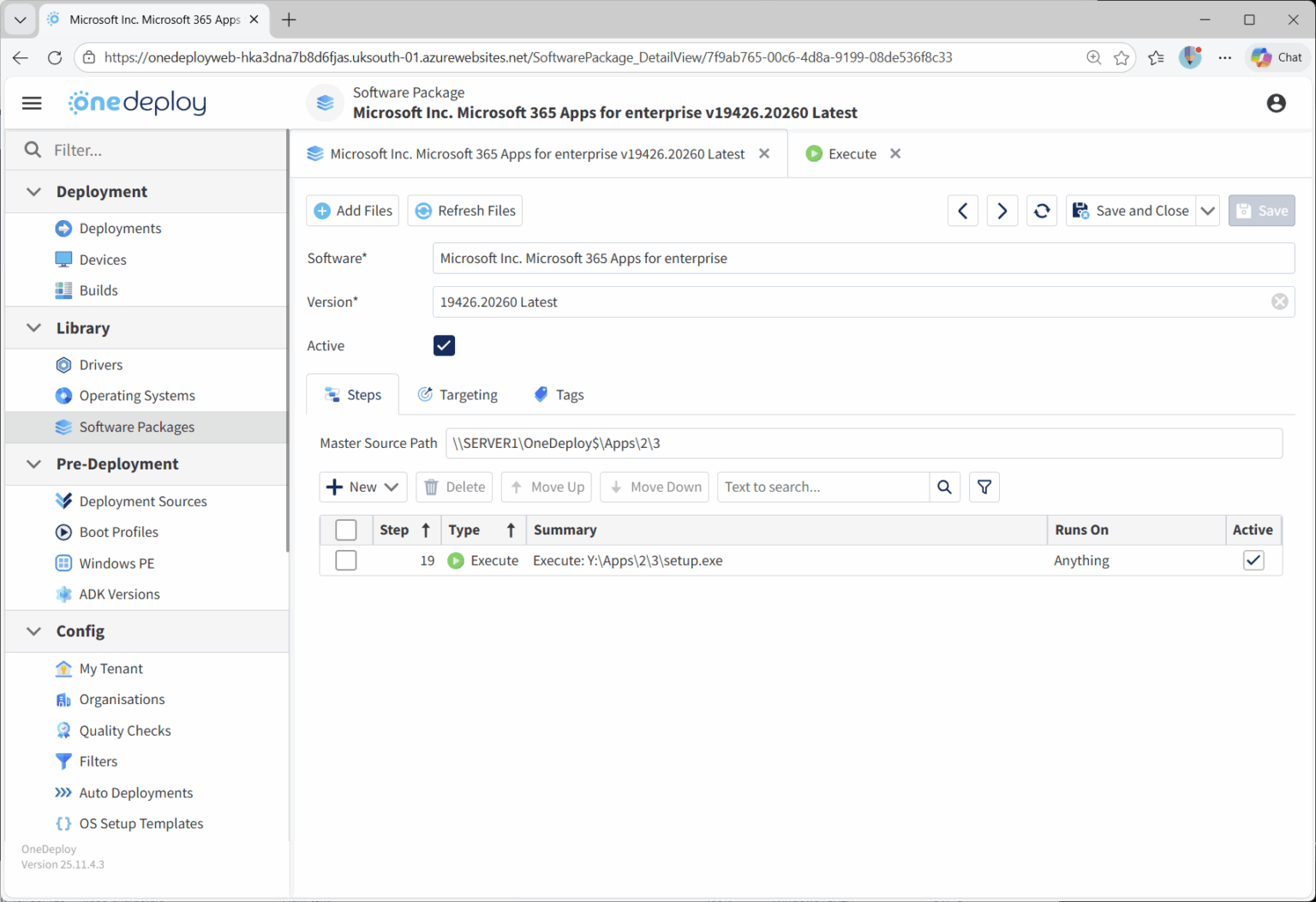1316x902 pixels.
Task: Open the Save and Close dropdown arrow
Action: tap(1208, 211)
